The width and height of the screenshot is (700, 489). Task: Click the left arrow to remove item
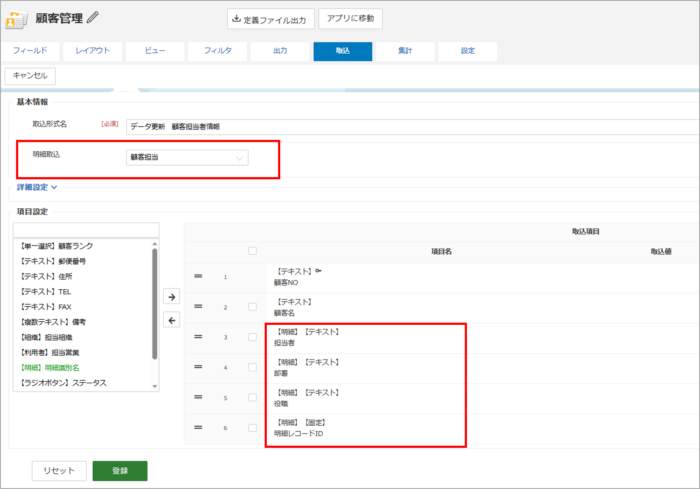click(172, 320)
